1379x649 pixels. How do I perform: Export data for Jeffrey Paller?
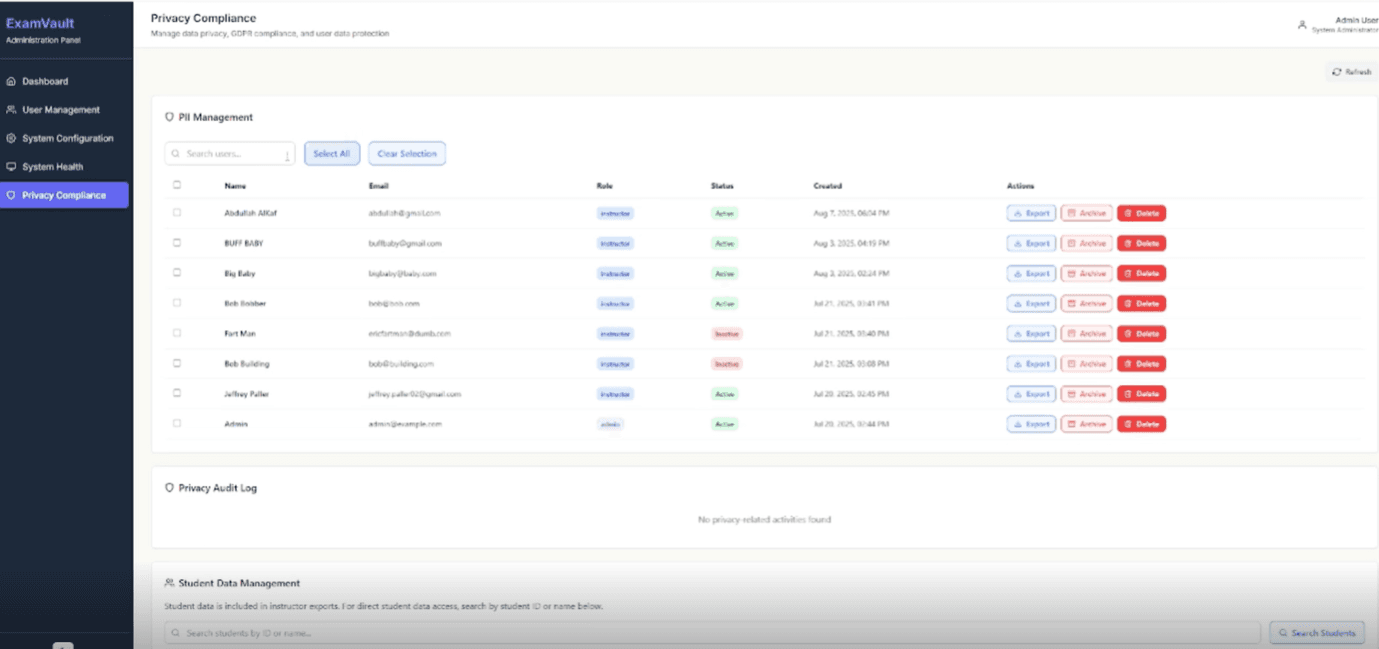click(x=1031, y=394)
